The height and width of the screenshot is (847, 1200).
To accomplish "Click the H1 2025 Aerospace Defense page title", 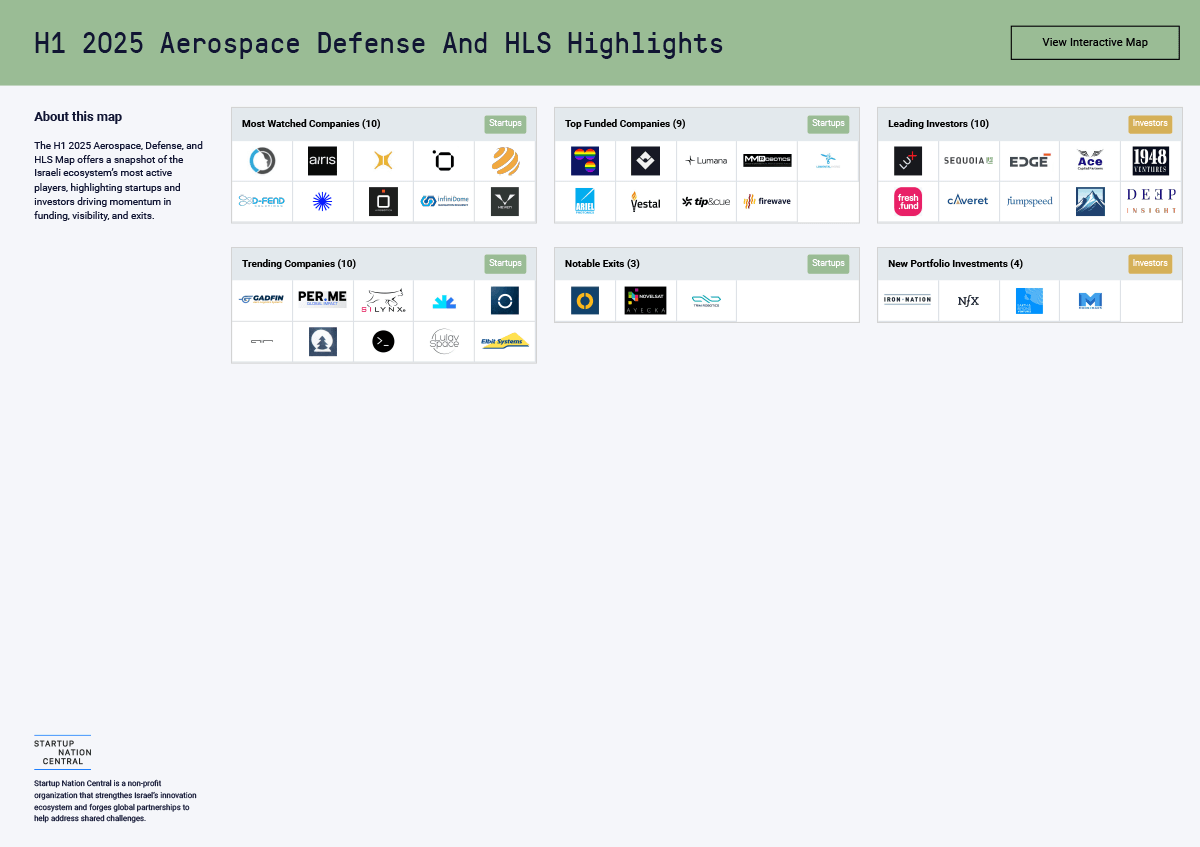I will click(x=379, y=43).
